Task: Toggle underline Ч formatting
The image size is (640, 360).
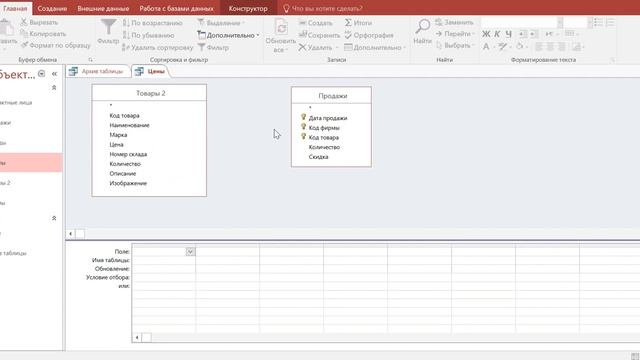Action: point(508,34)
